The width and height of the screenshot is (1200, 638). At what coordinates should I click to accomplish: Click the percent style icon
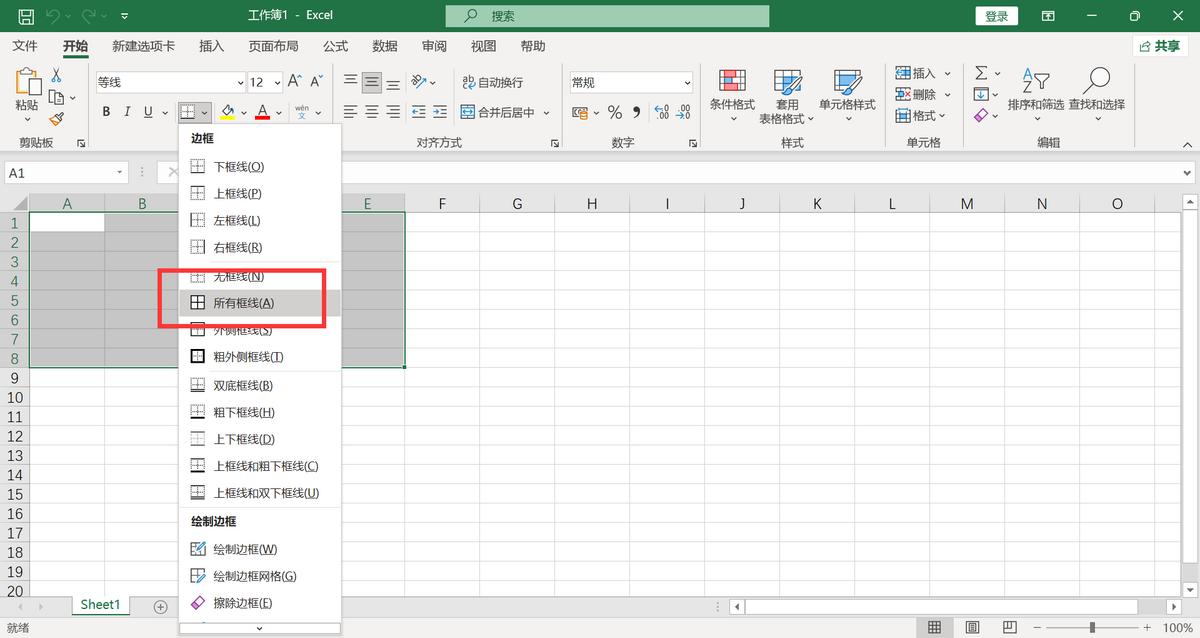614,112
